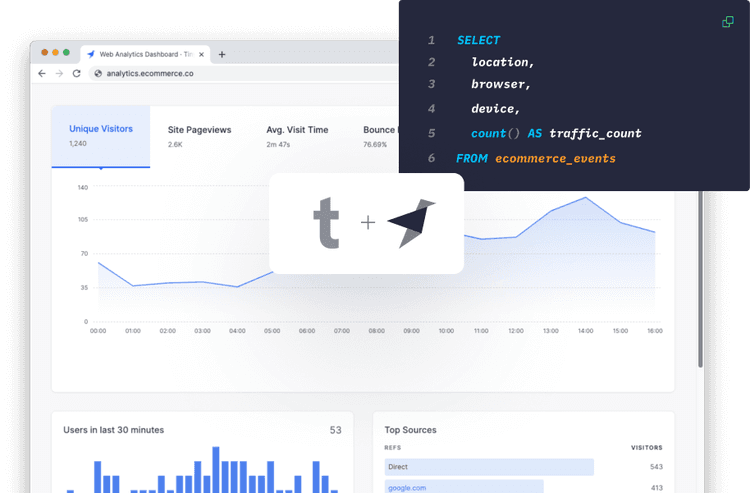This screenshot has width=750, height=493.
Task: Click the 'Users in last 30 minutes' heading
Action: tap(113, 430)
